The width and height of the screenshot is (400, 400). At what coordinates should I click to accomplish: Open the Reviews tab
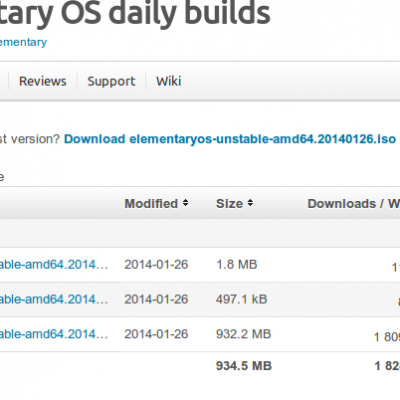tap(43, 81)
